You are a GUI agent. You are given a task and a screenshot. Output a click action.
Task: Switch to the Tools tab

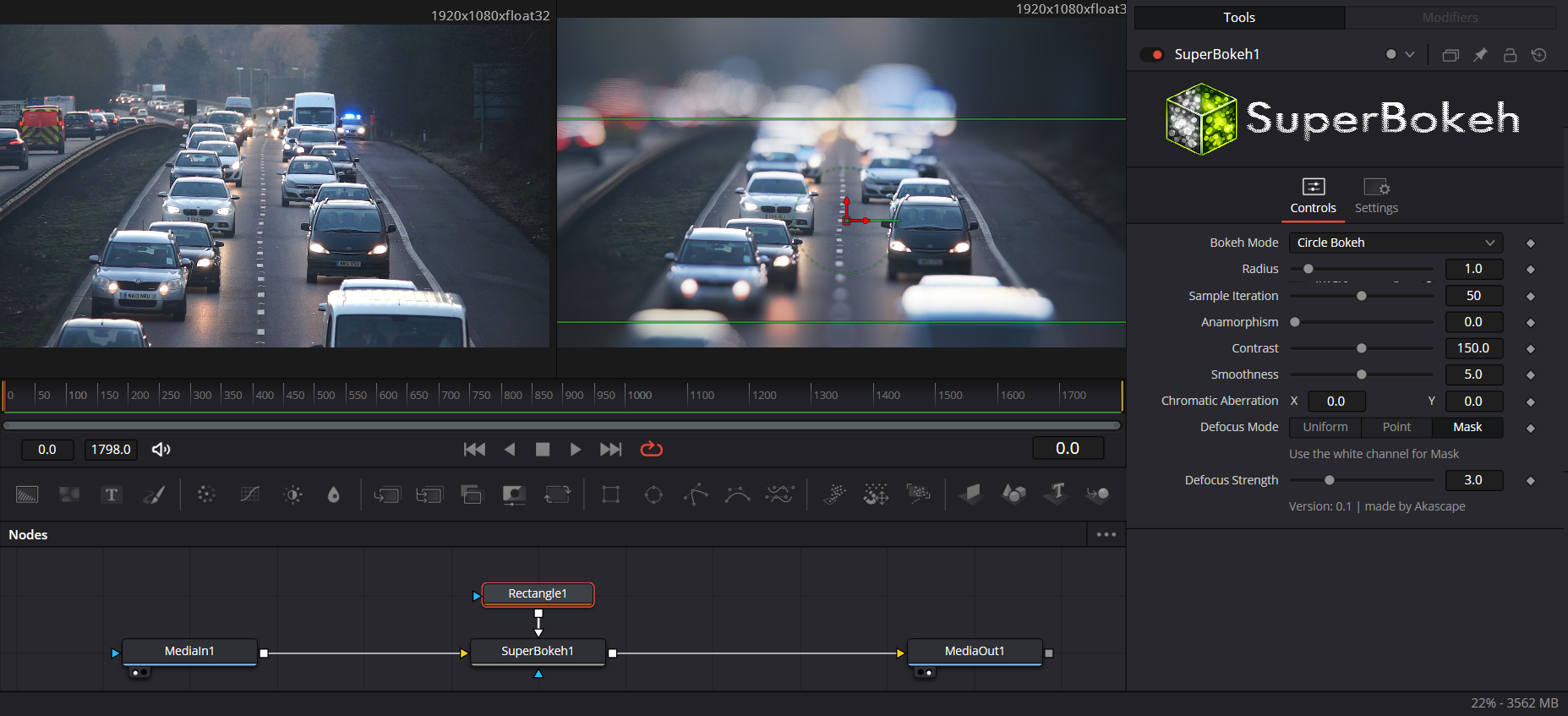pos(1239,18)
